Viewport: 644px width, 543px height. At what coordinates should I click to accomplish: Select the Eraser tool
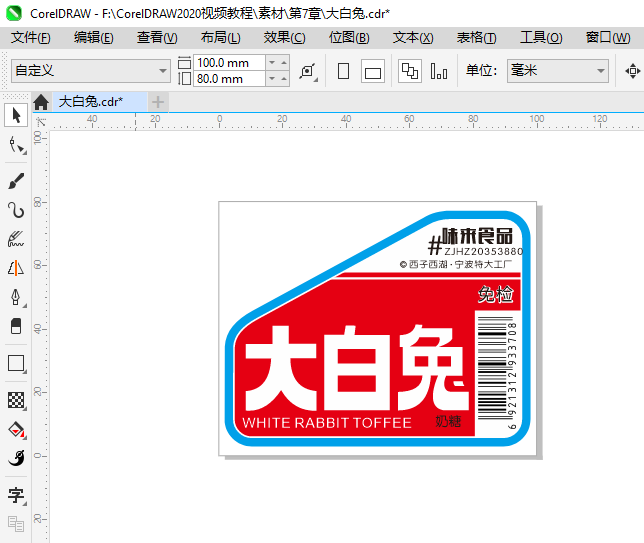tap(16, 326)
